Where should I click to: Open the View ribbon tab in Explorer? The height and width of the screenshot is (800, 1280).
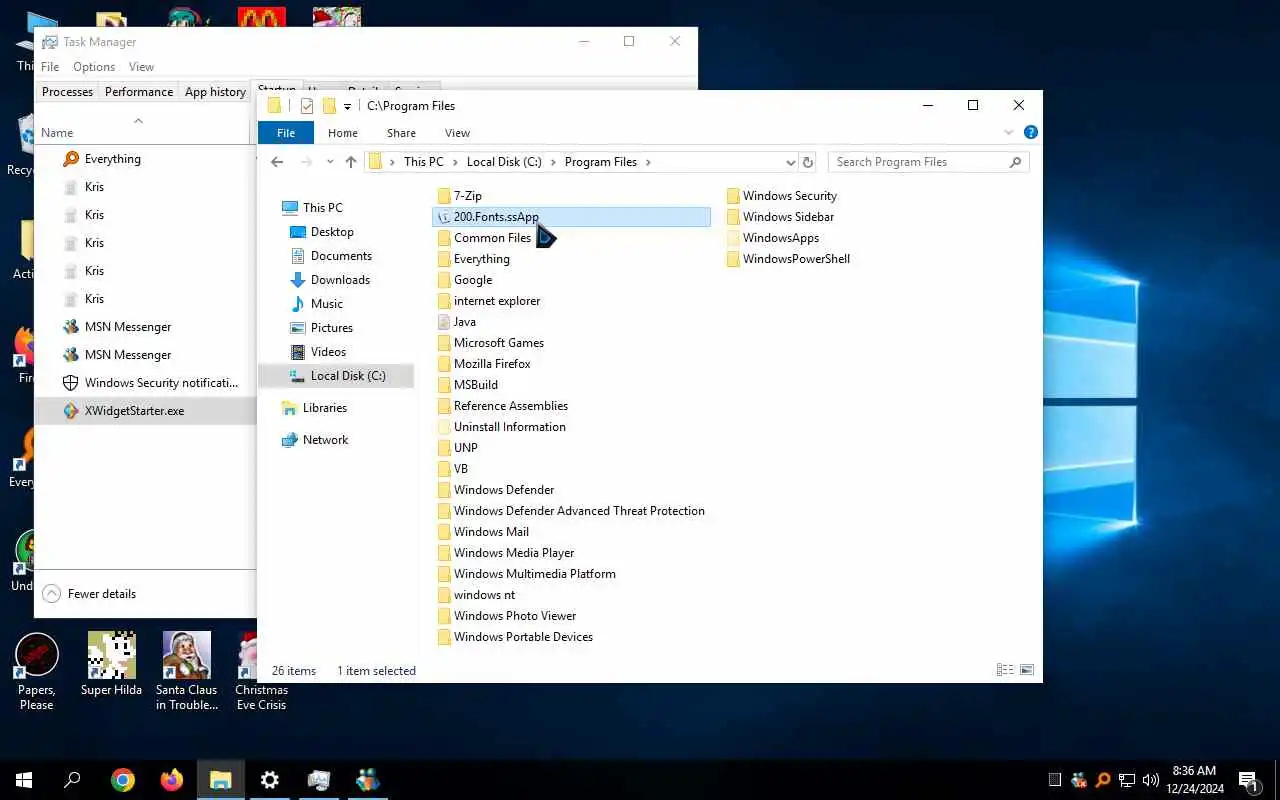click(x=457, y=133)
